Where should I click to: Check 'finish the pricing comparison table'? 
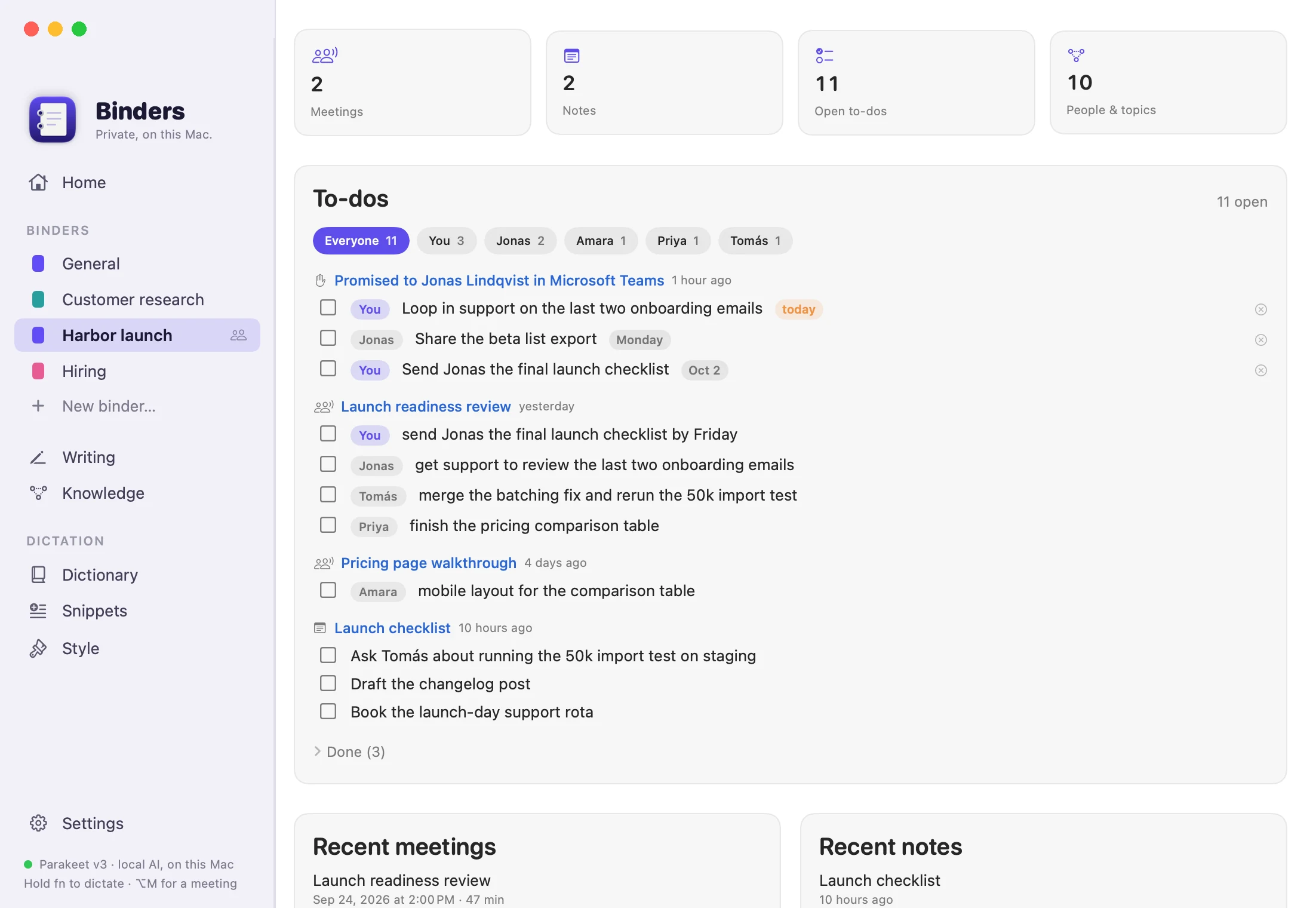[x=328, y=525]
